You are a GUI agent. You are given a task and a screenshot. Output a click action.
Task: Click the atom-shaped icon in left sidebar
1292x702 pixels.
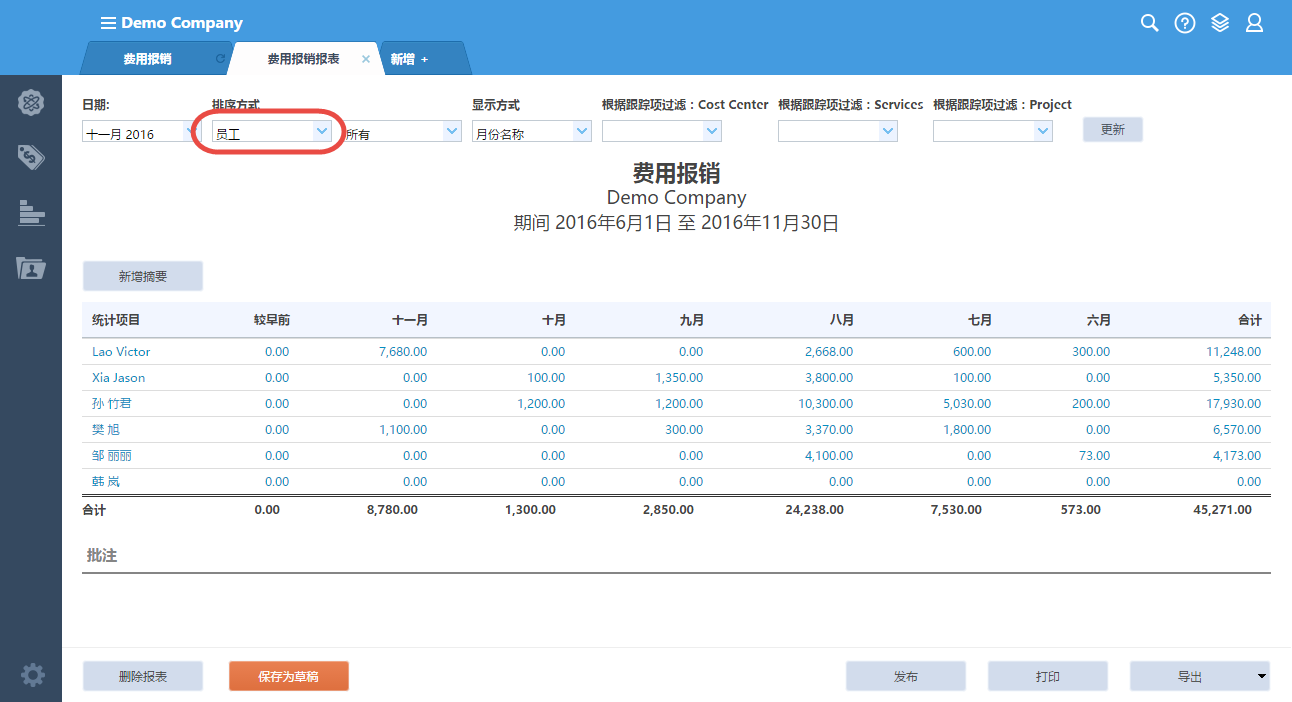click(x=31, y=102)
